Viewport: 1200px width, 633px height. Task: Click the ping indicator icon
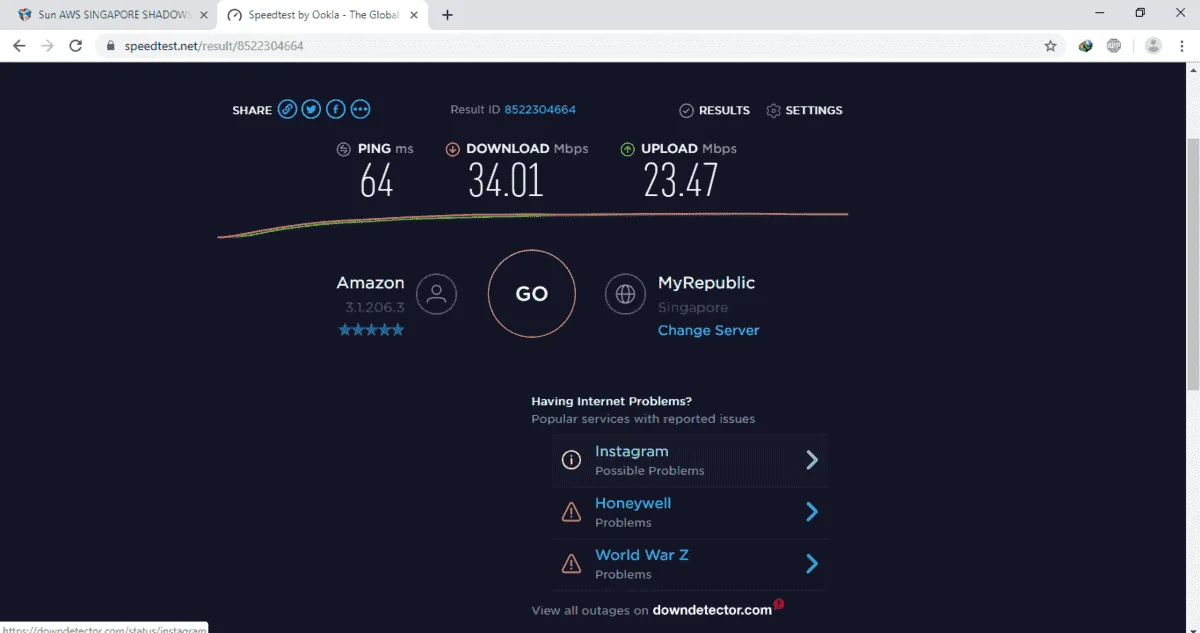pyautogui.click(x=344, y=149)
